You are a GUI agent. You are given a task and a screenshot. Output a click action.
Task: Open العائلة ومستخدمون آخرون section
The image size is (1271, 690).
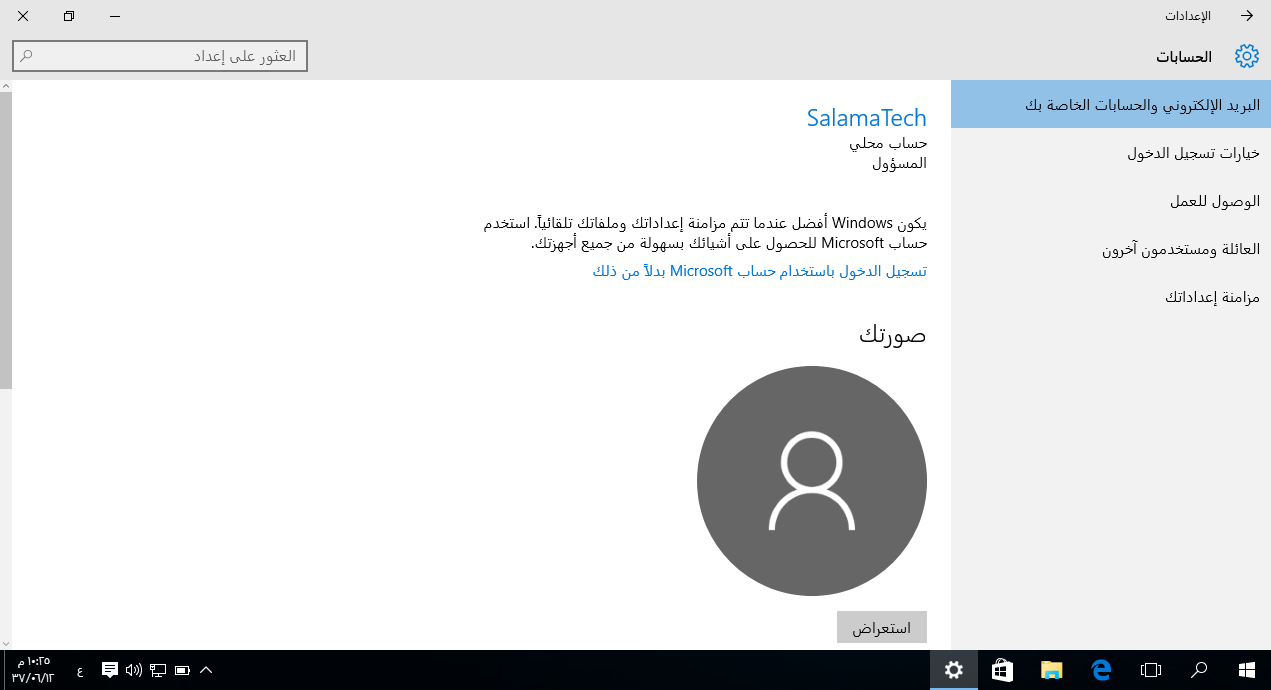1111,249
